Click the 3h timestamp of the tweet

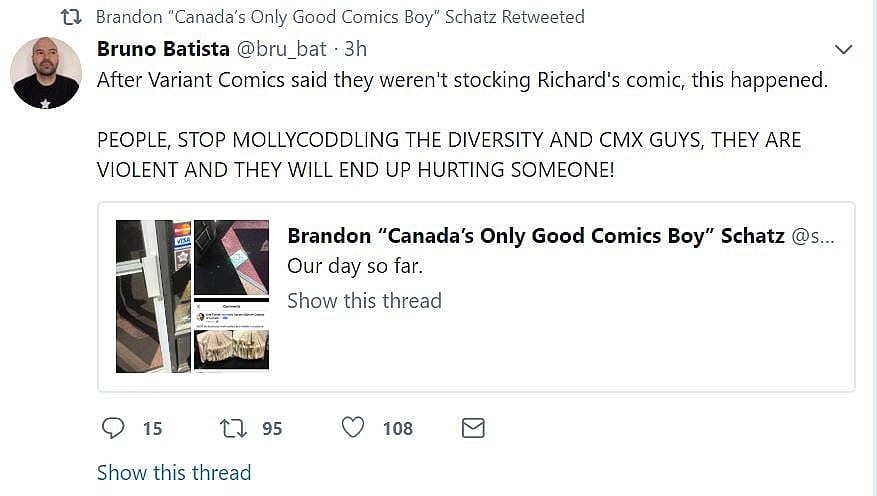[x=355, y=48]
